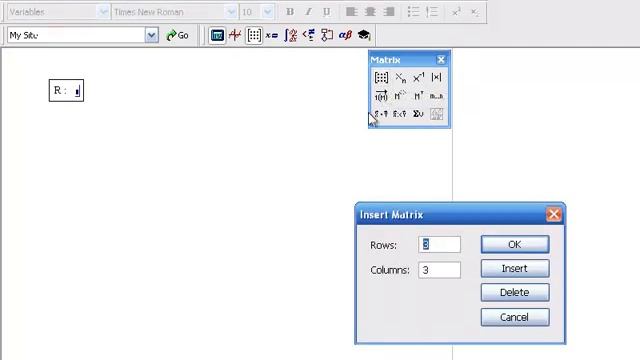Click Cancel in Insert Matrix dialog
The image size is (640, 360).
[515, 317]
